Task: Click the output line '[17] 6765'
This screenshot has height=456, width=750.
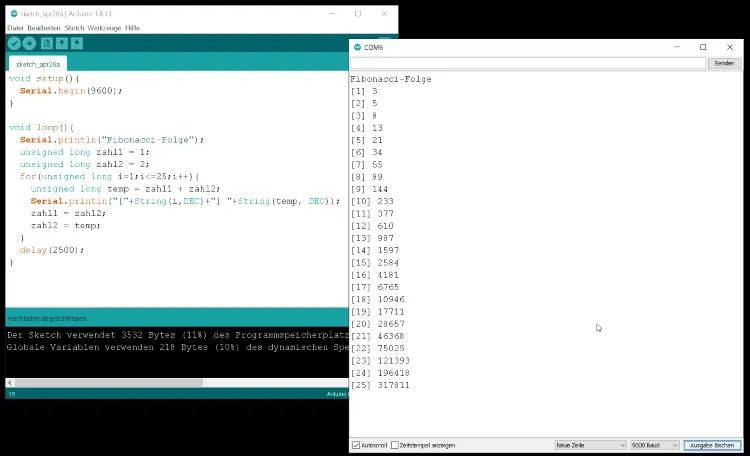Action: coord(375,287)
